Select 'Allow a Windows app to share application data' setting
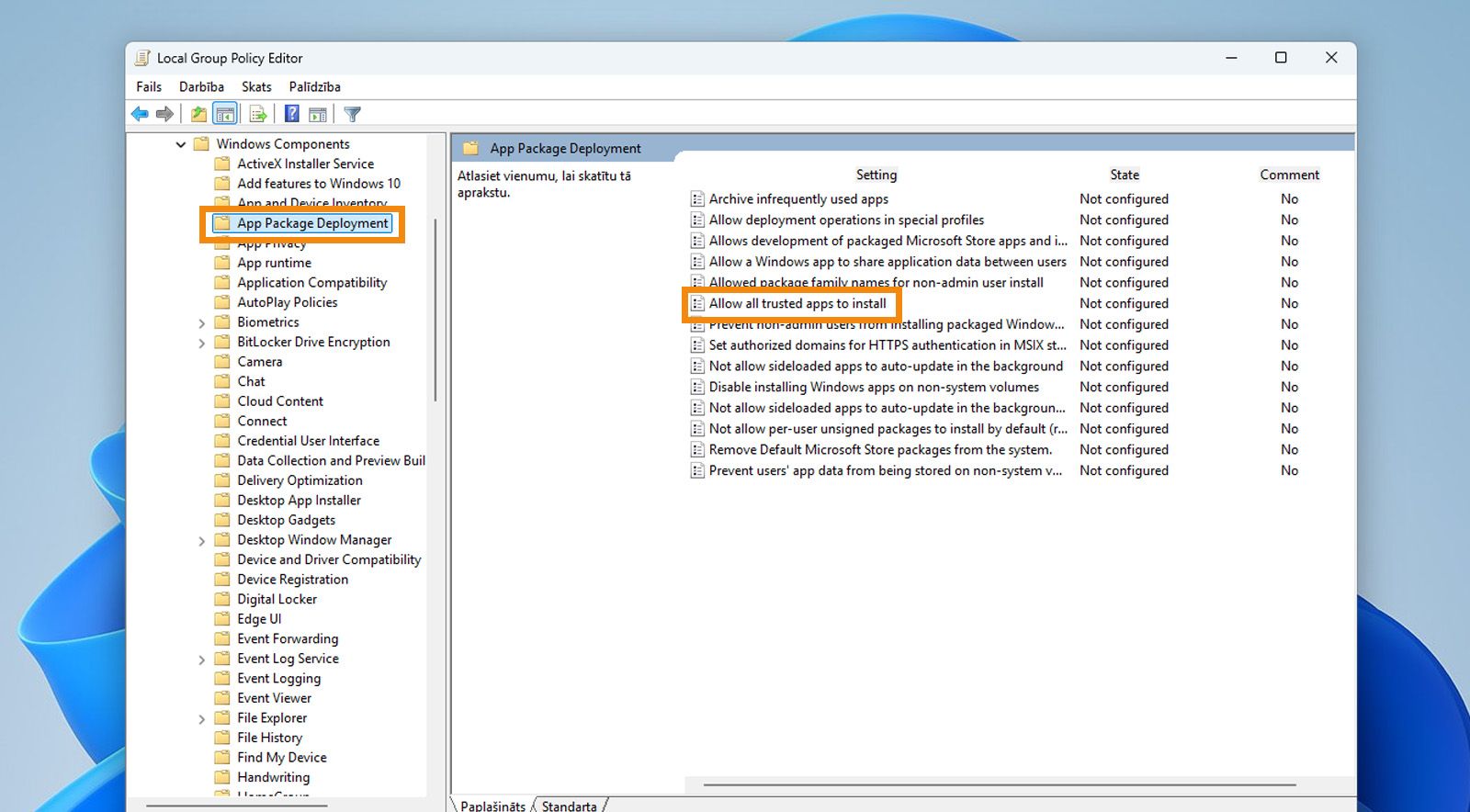The image size is (1470, 812). click(888, 262)
